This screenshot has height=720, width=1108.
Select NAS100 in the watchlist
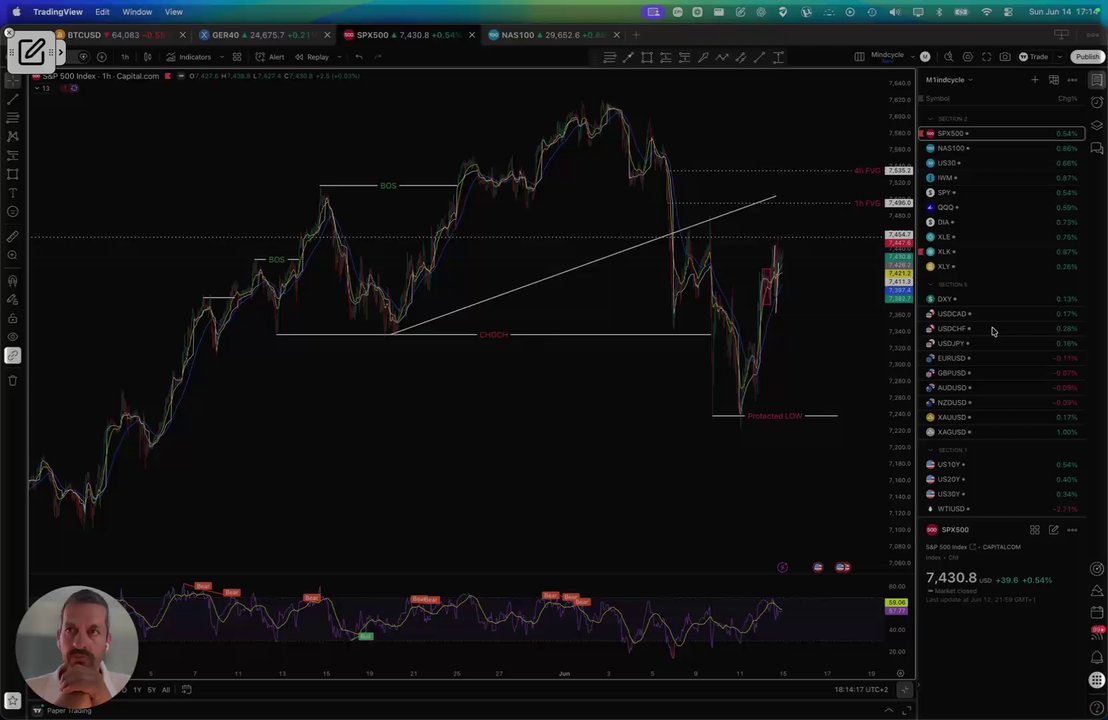(x=1001, y=148)
